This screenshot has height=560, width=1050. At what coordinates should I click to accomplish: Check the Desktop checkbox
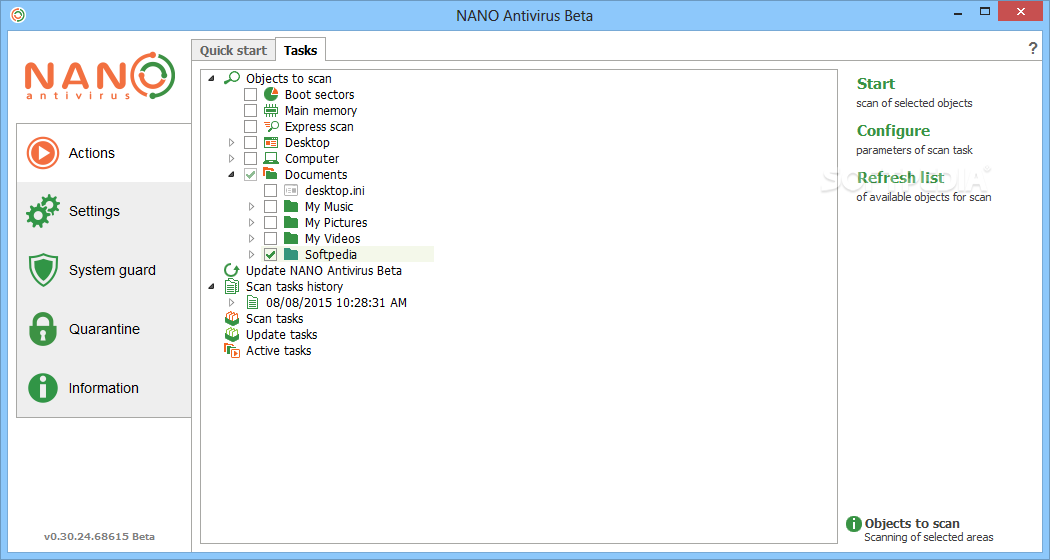250,143
